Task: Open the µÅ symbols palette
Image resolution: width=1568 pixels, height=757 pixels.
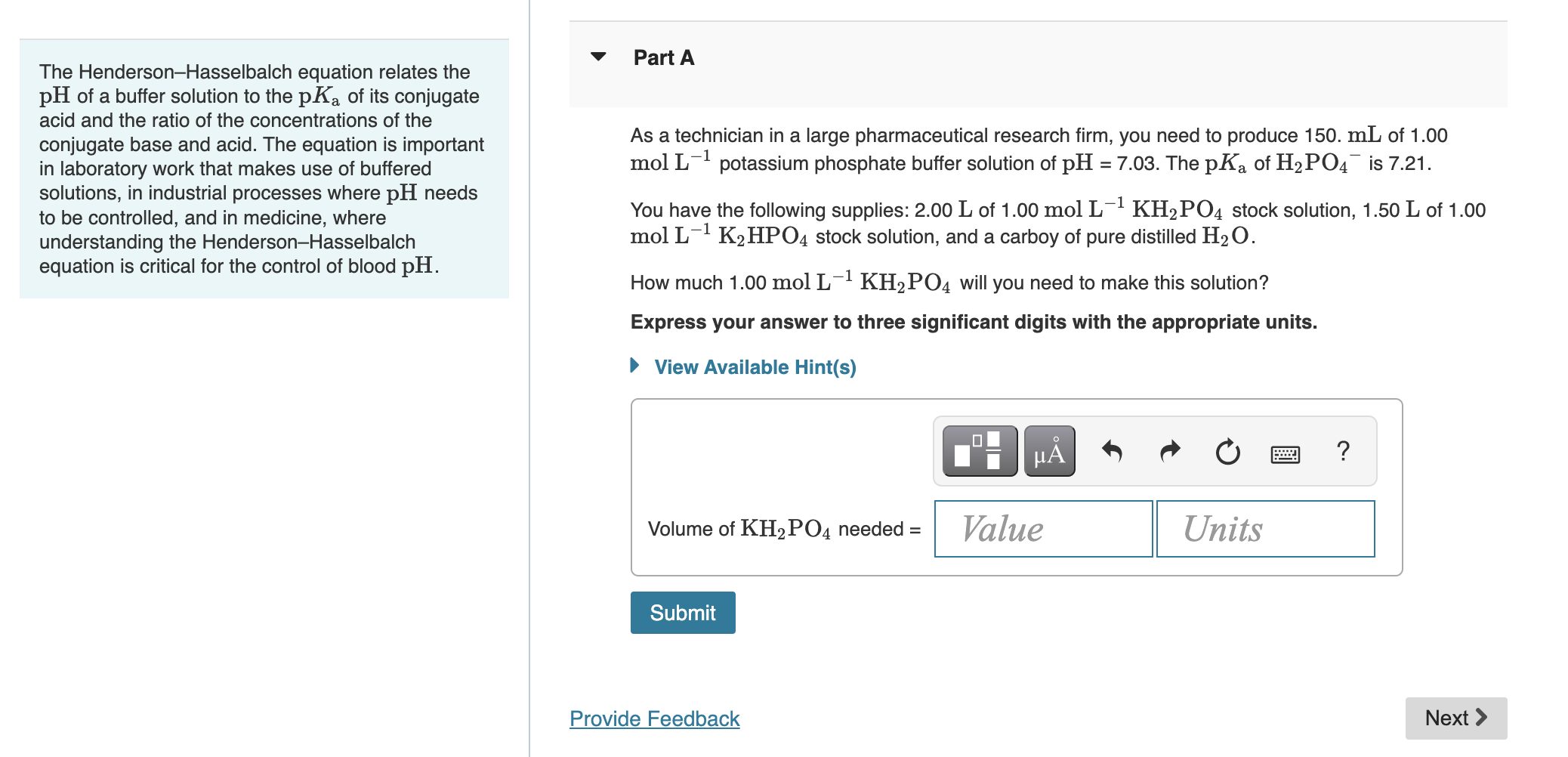Action: point(1049,451)
